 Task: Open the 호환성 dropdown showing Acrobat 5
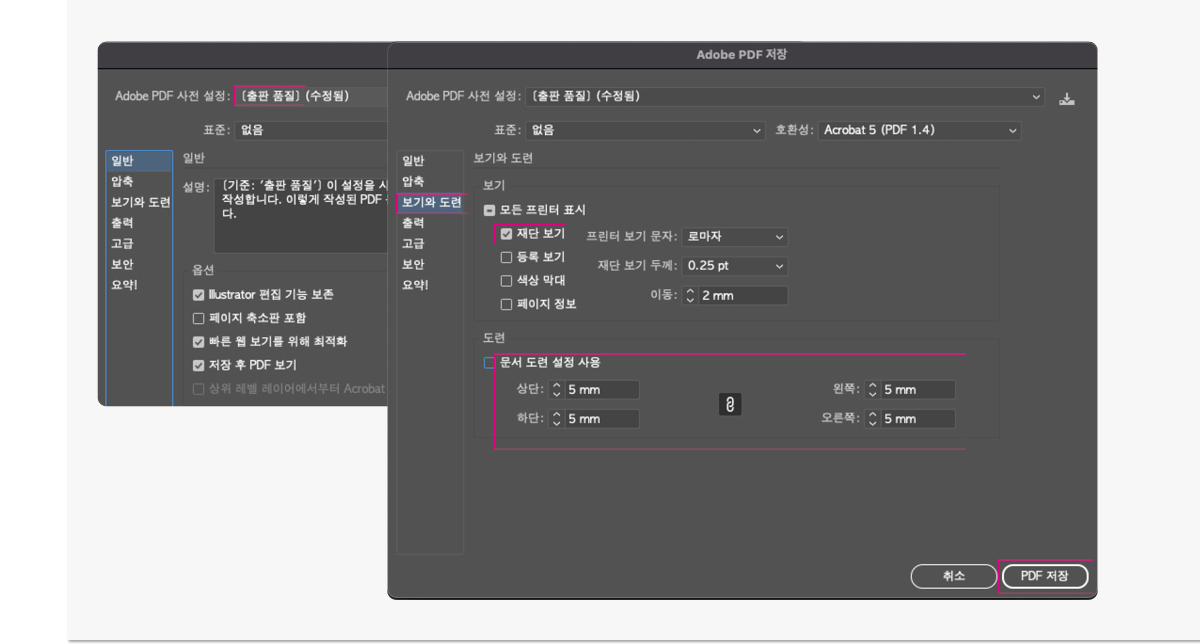click(918, 130)
